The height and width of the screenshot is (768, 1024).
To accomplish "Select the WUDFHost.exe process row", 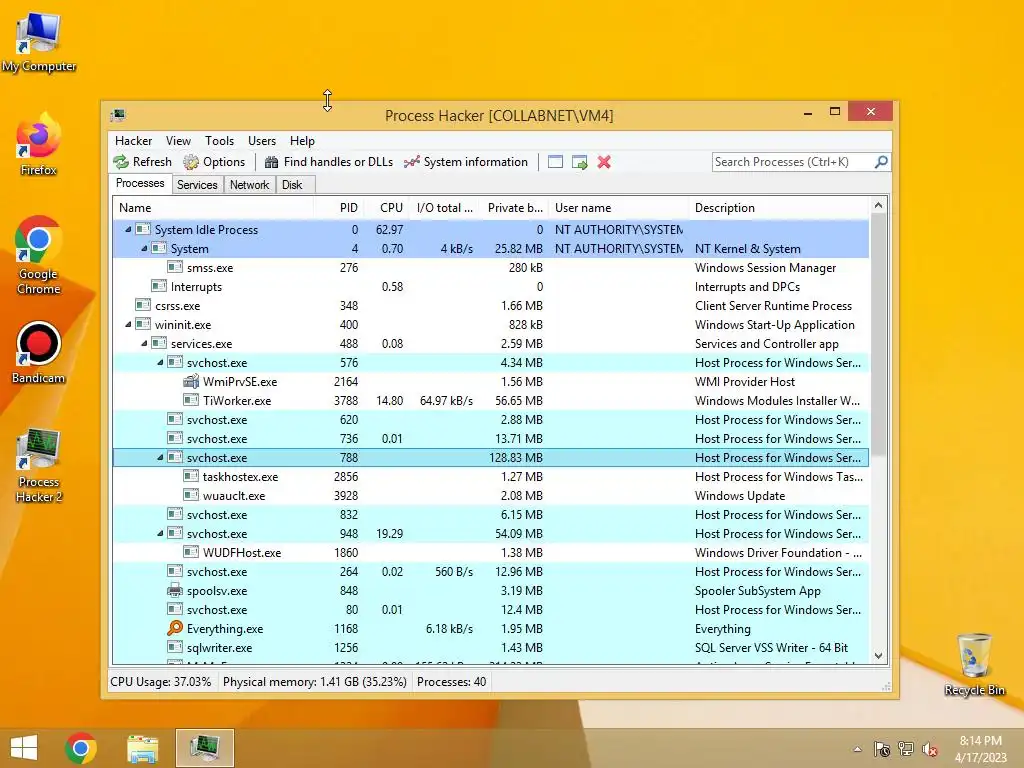I will coord(491,552).
